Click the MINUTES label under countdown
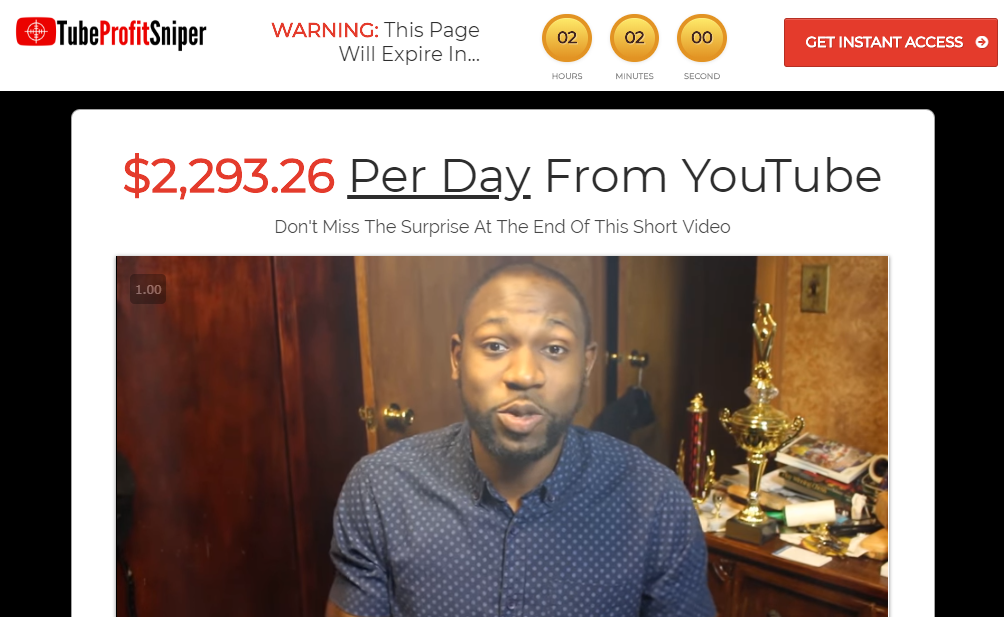 coord(635,76)
